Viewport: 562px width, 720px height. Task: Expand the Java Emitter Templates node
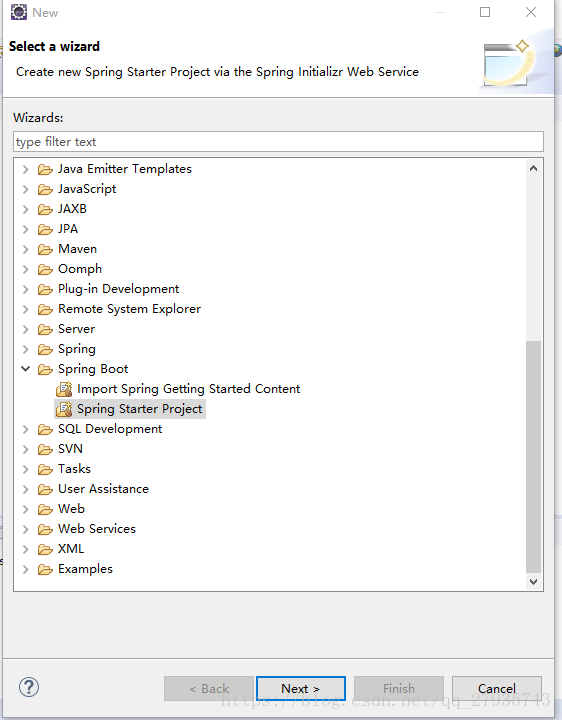pyautogui.click(x=26, y=169)
